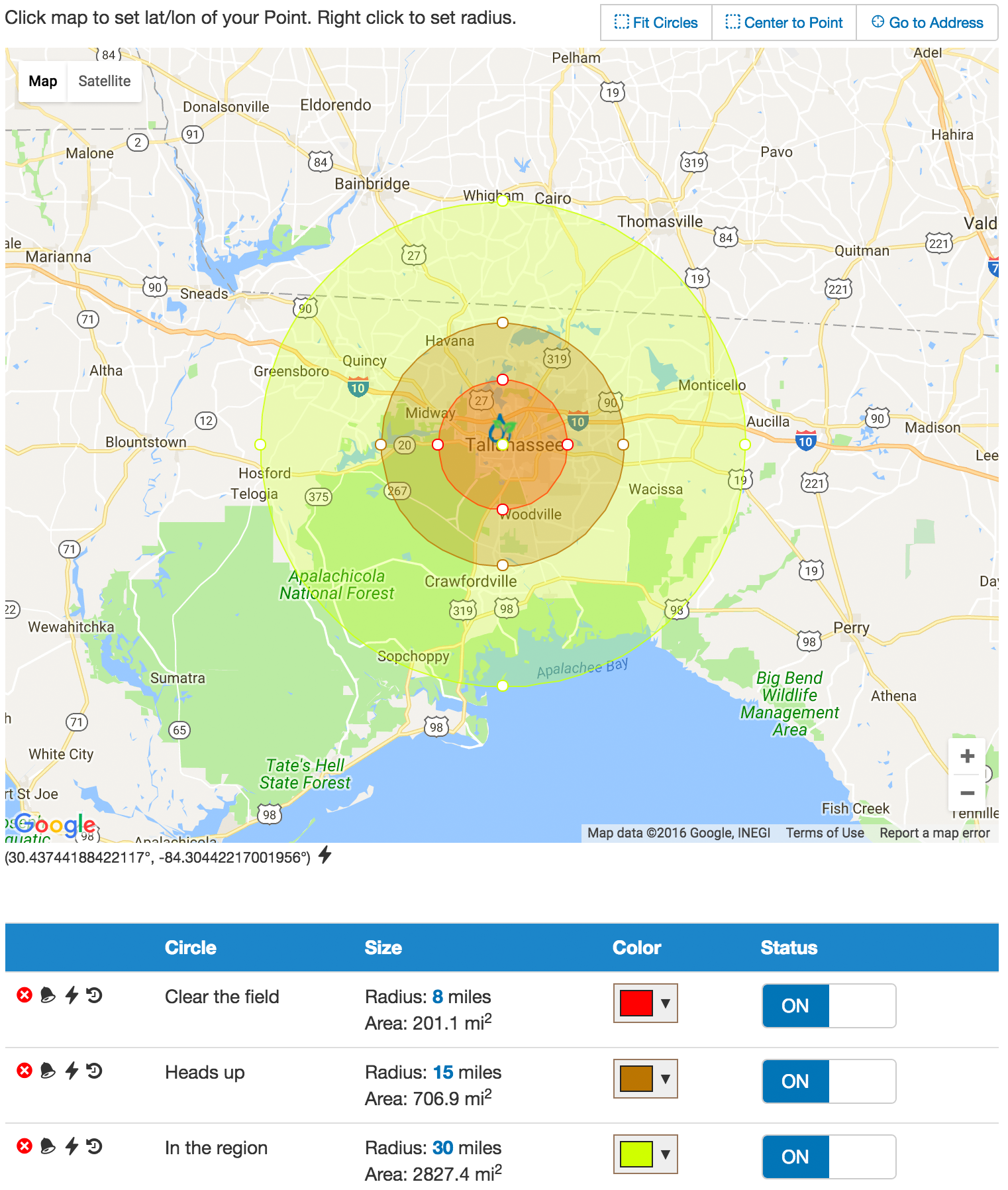This screenshot has width=1008, height=1190.
Task: Edit the 15 miles radius value
Action: (443, 1072)
